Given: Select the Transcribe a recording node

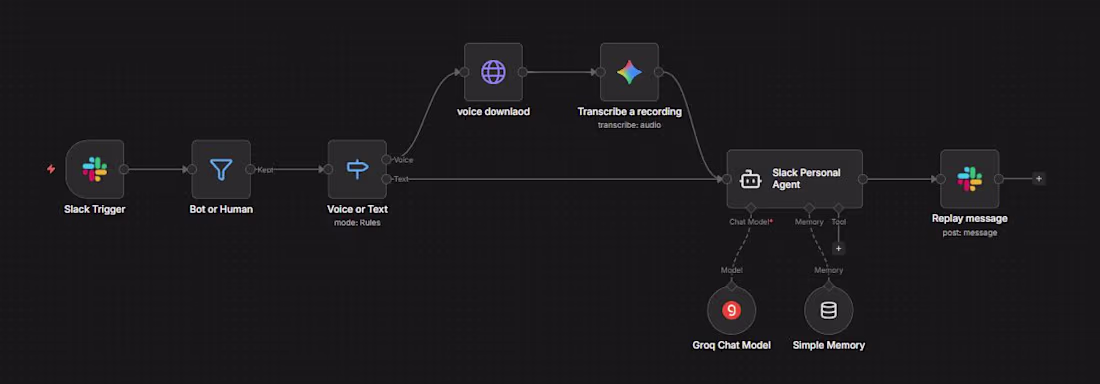Looking at the screenshot, I should (x=629, y=72).
